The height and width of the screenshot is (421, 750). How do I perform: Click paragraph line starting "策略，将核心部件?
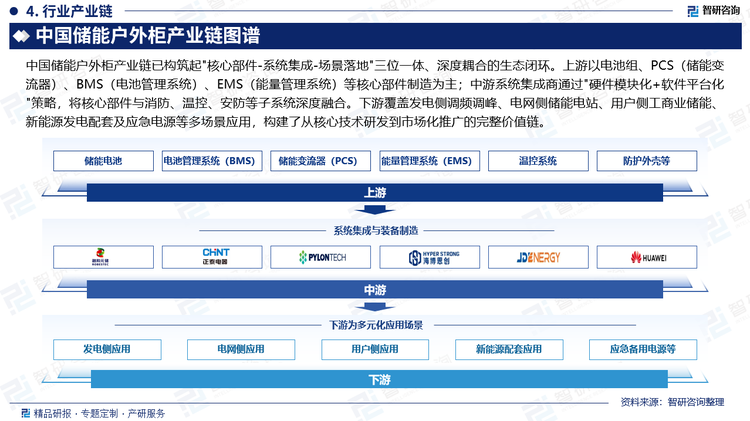(x=372, y=103)
